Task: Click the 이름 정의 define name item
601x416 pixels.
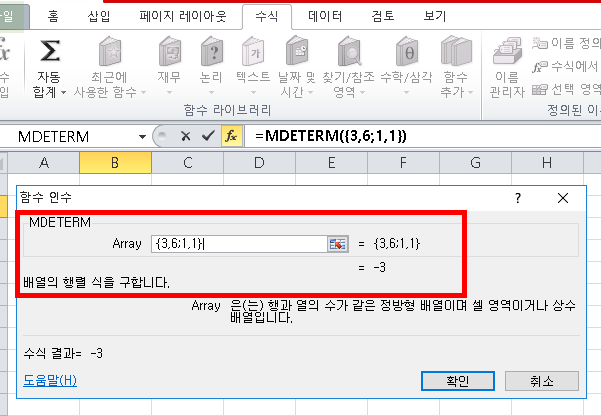Action: click(567, 43)
